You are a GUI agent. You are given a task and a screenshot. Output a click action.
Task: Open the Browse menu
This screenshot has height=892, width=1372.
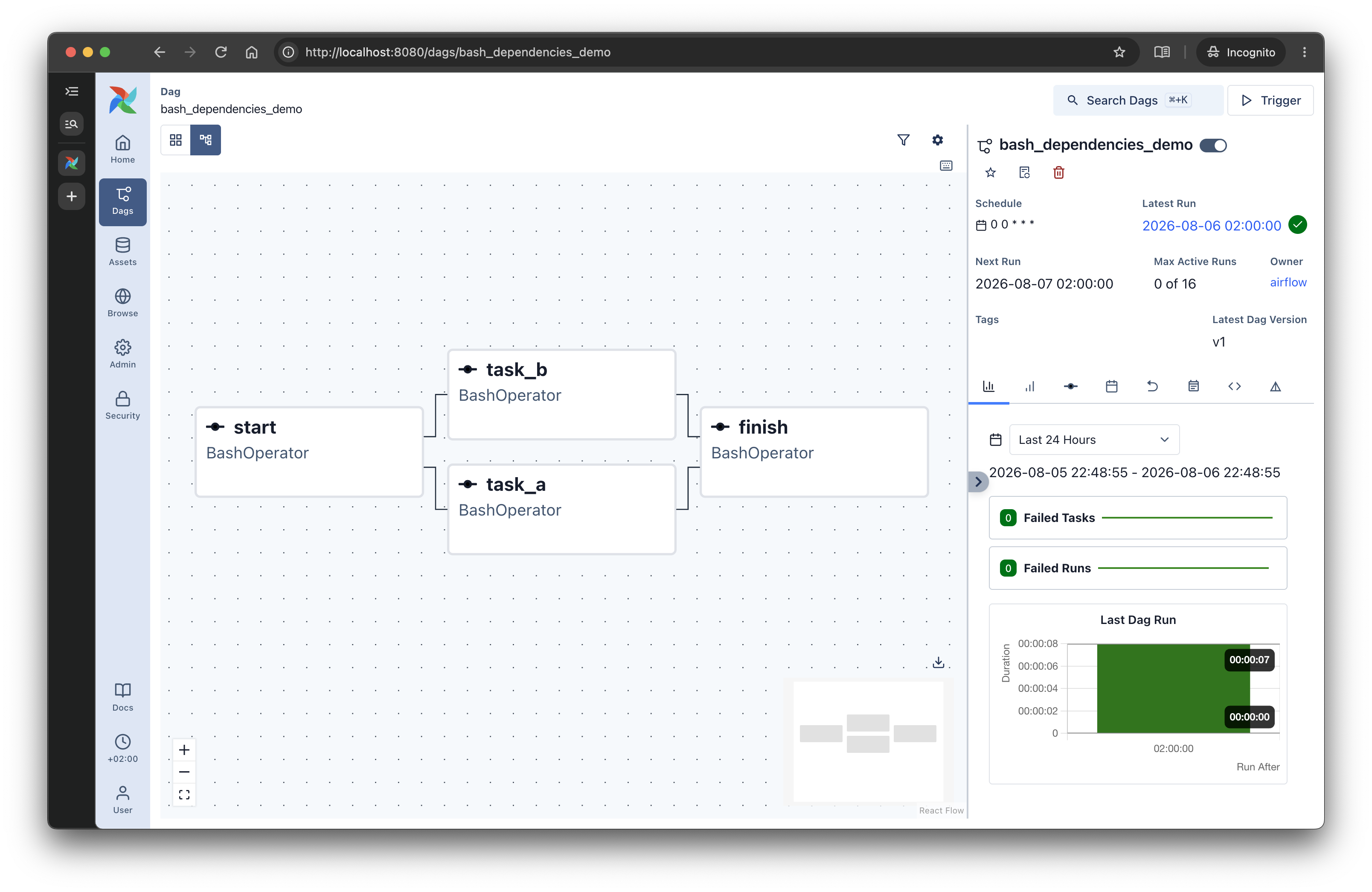(x=122, y=303)
